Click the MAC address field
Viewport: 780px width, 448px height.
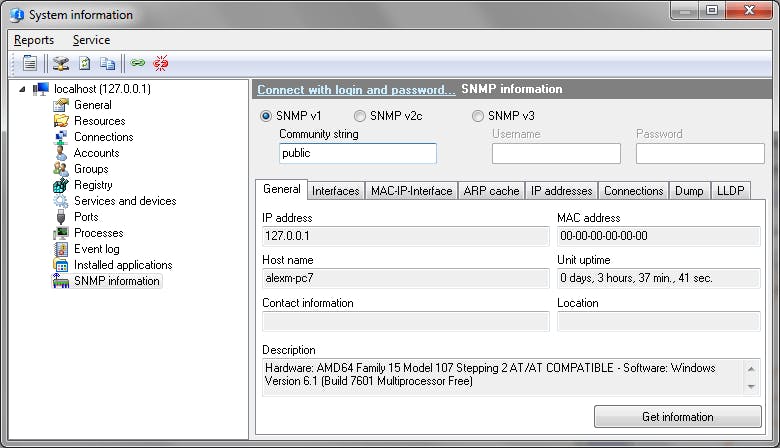click(x=659, y=236)
